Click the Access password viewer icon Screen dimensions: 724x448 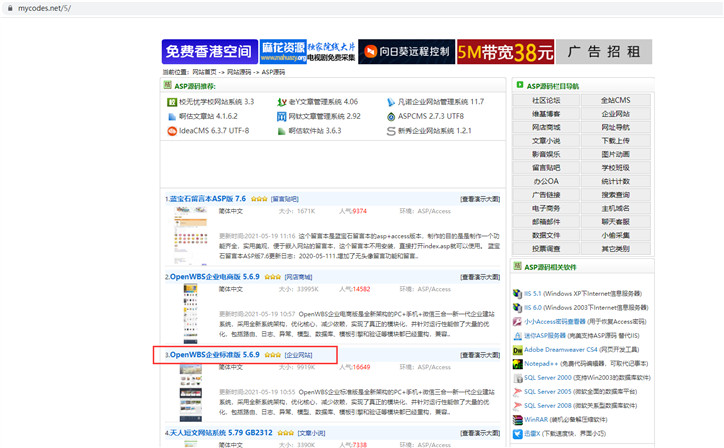(517, 322)
